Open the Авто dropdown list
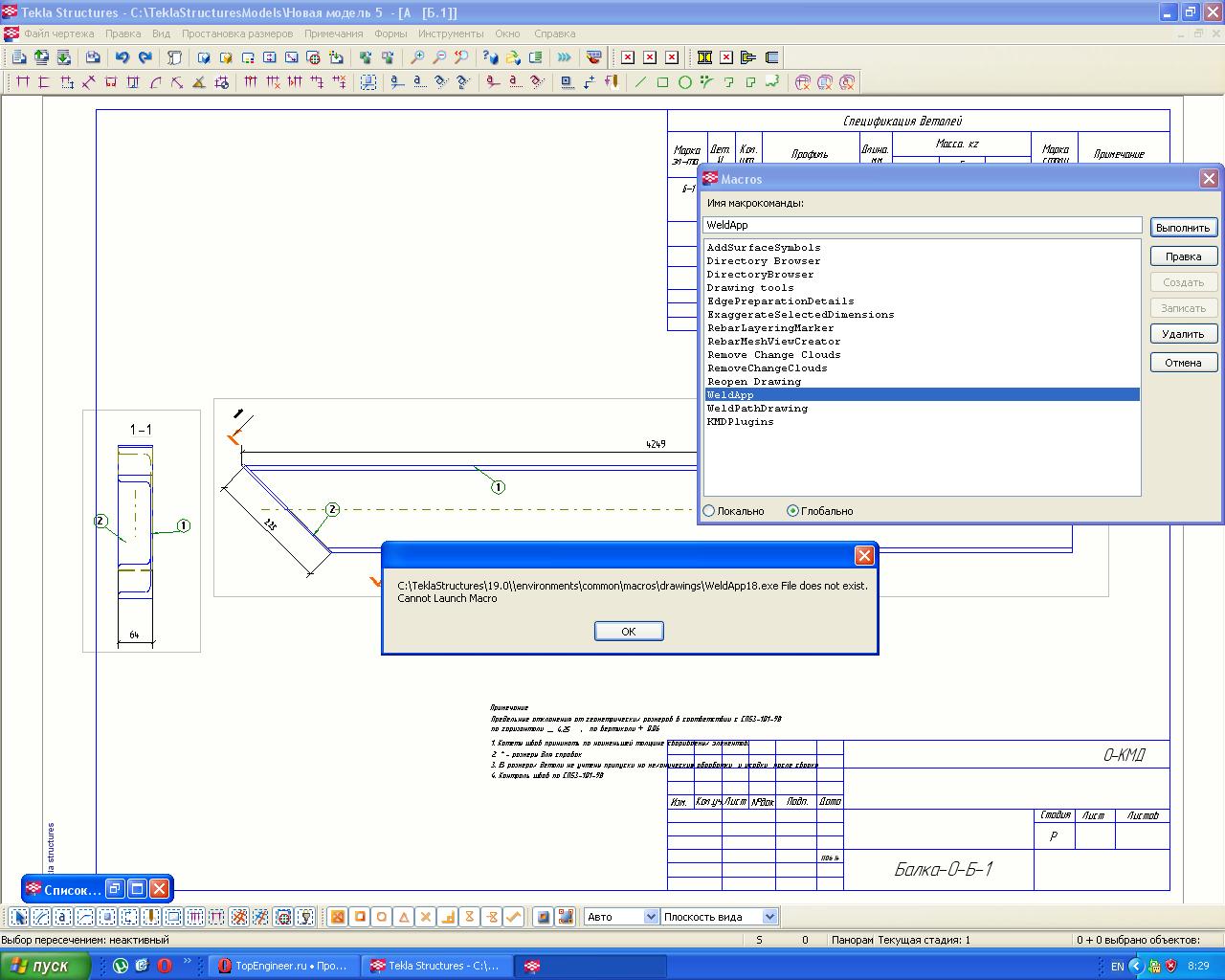Image resolution: width=1225 pixels, height=980 pixels. point(651,917)
